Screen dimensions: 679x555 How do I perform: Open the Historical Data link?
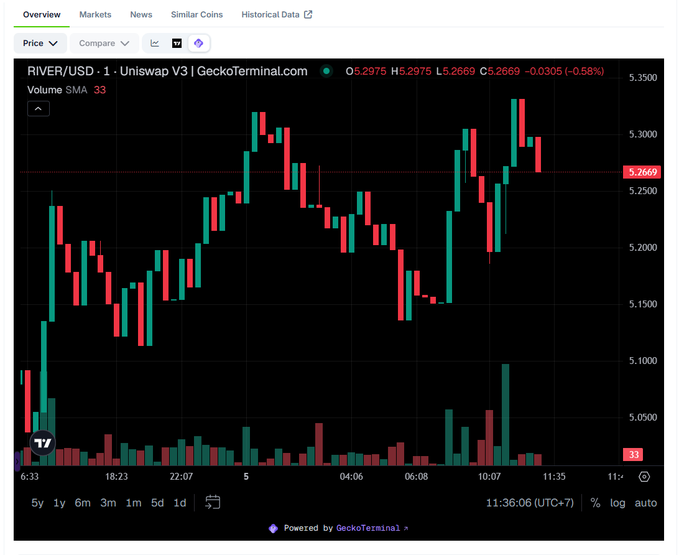(277, 15)
